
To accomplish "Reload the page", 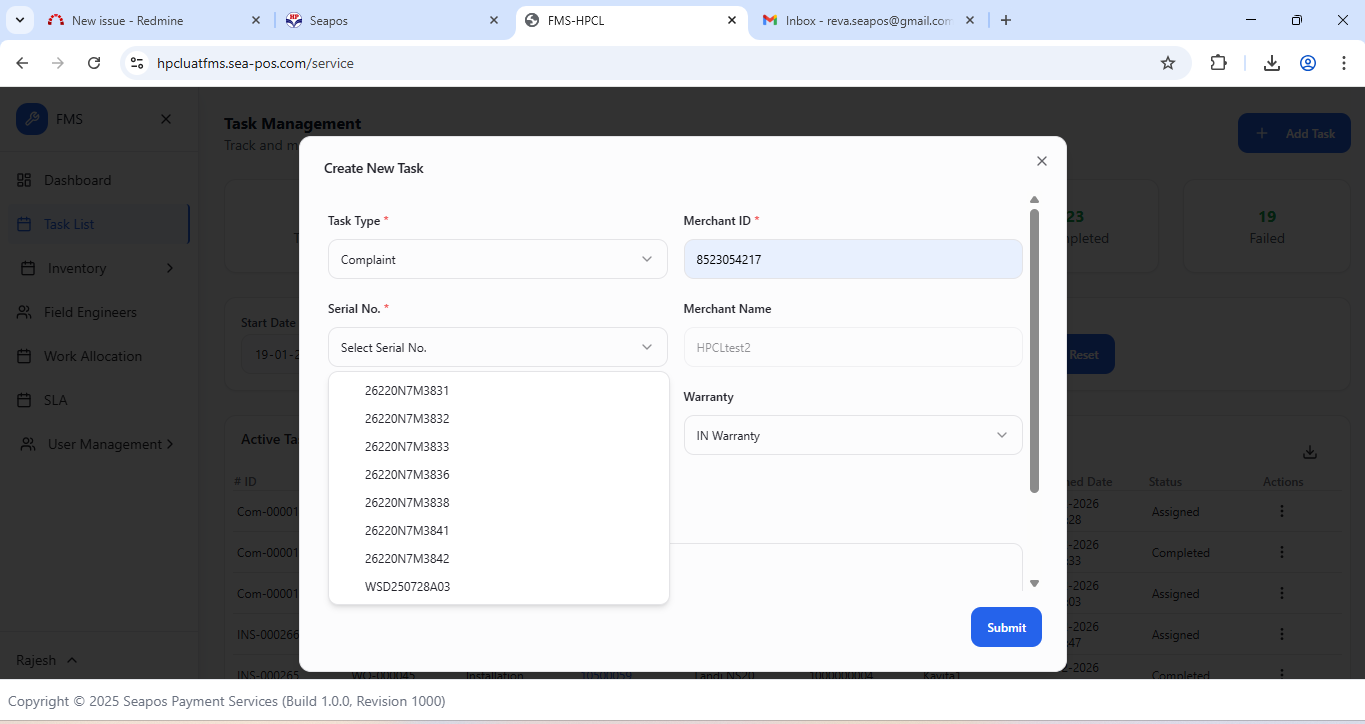I will click(94, 63).
